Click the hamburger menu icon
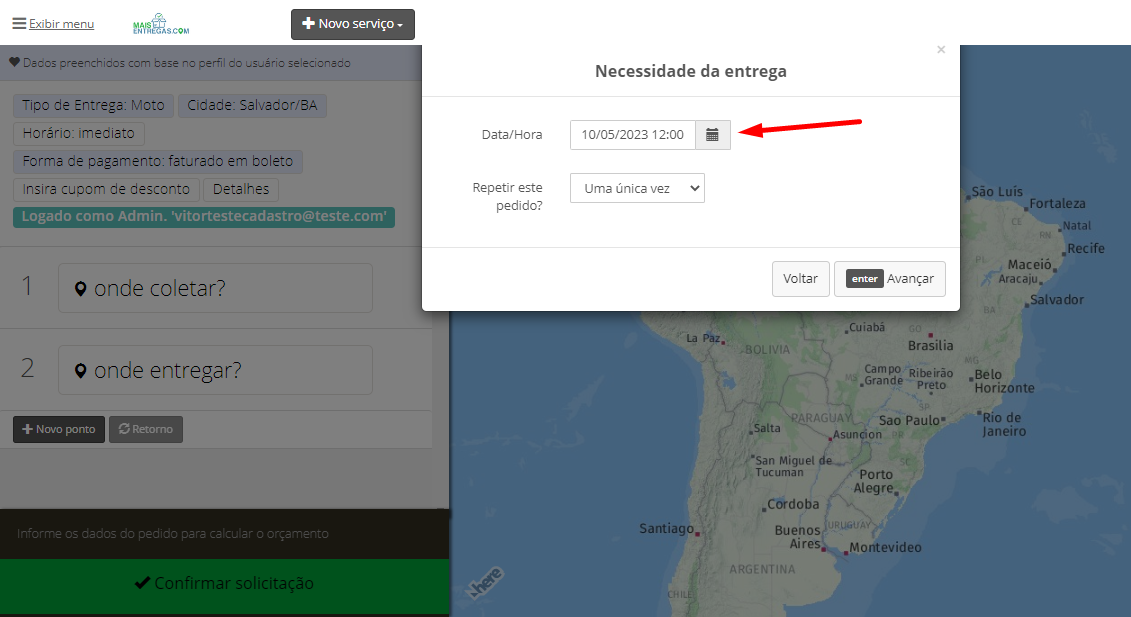Viewport: 1131px width, 617px height. click(x=19, y=24)
